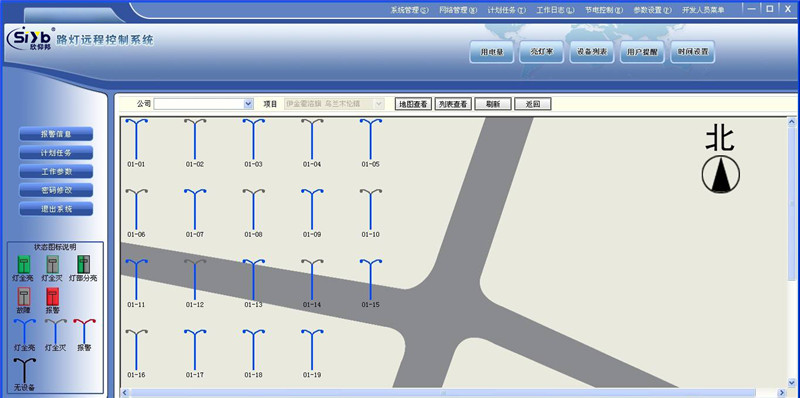This screenshot has width=800, height=398.
Task: Click the 刷新 refresh button
Action: 493,104
